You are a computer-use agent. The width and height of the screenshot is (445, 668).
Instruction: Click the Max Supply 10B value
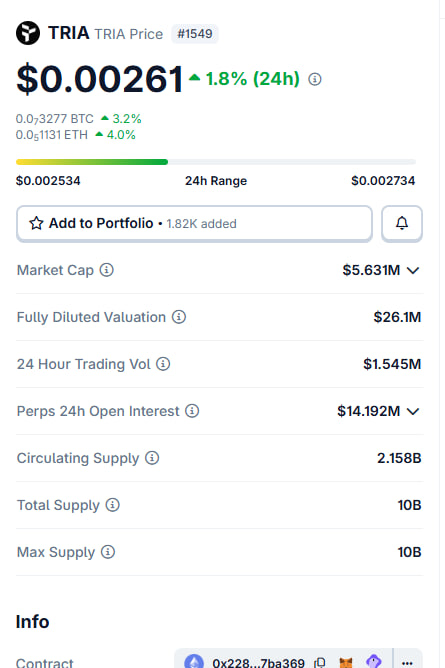click(409, 552)
